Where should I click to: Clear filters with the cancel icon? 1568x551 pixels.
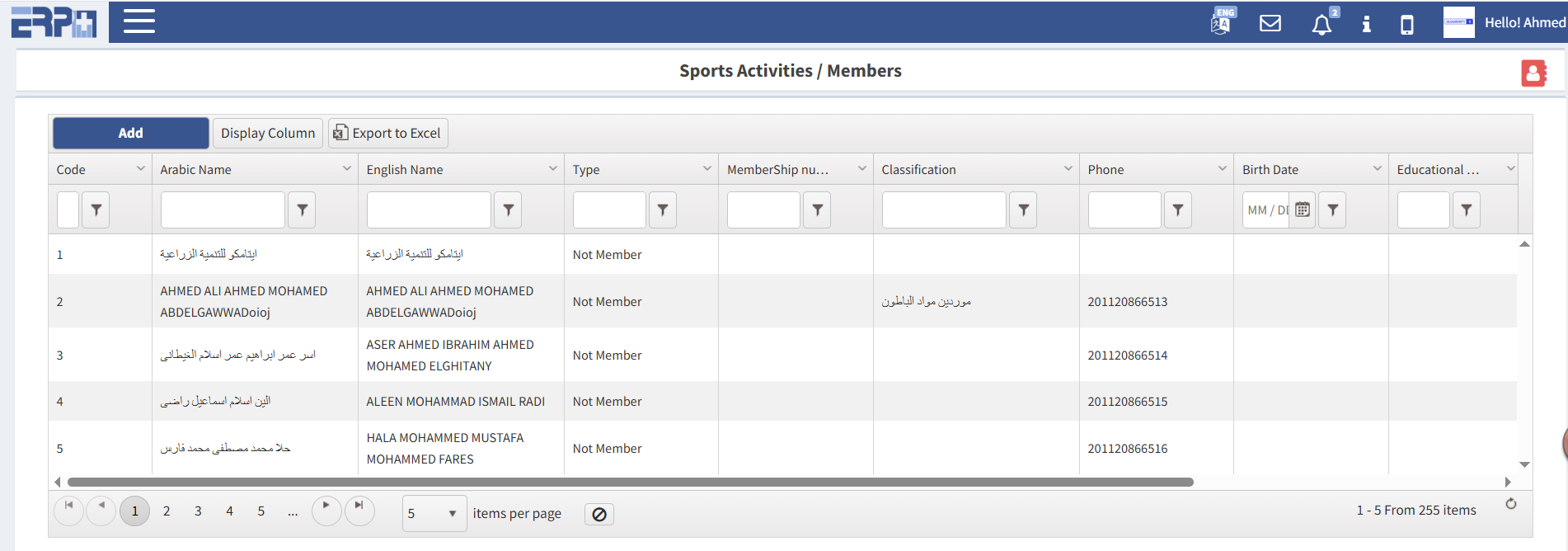[x=599, y=514]
